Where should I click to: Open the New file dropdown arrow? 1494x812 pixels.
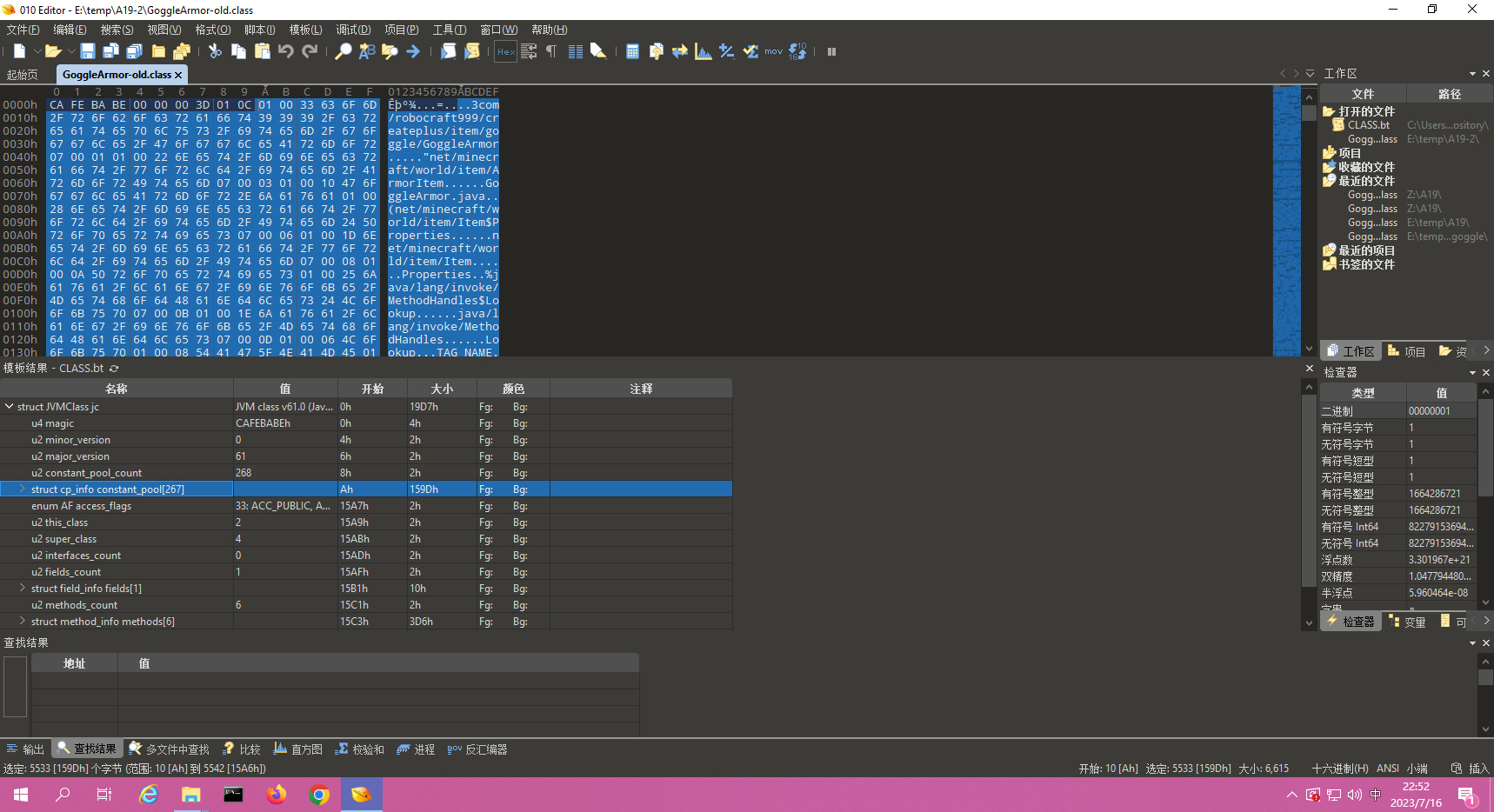(x=37, y=51)
